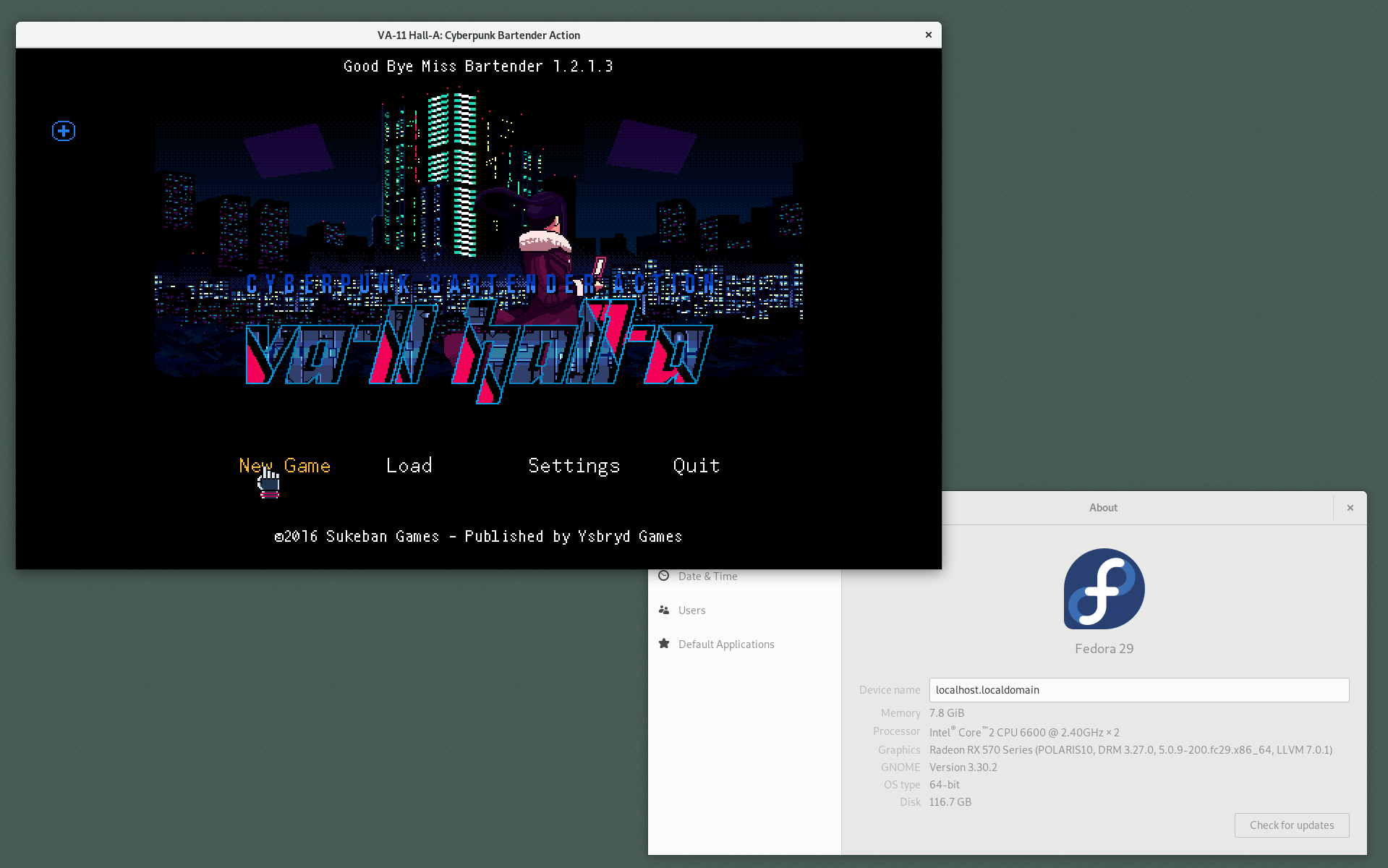Click the Date & Time clock icon
Screen dimensions: 1388x868
(x=663, y=576)
